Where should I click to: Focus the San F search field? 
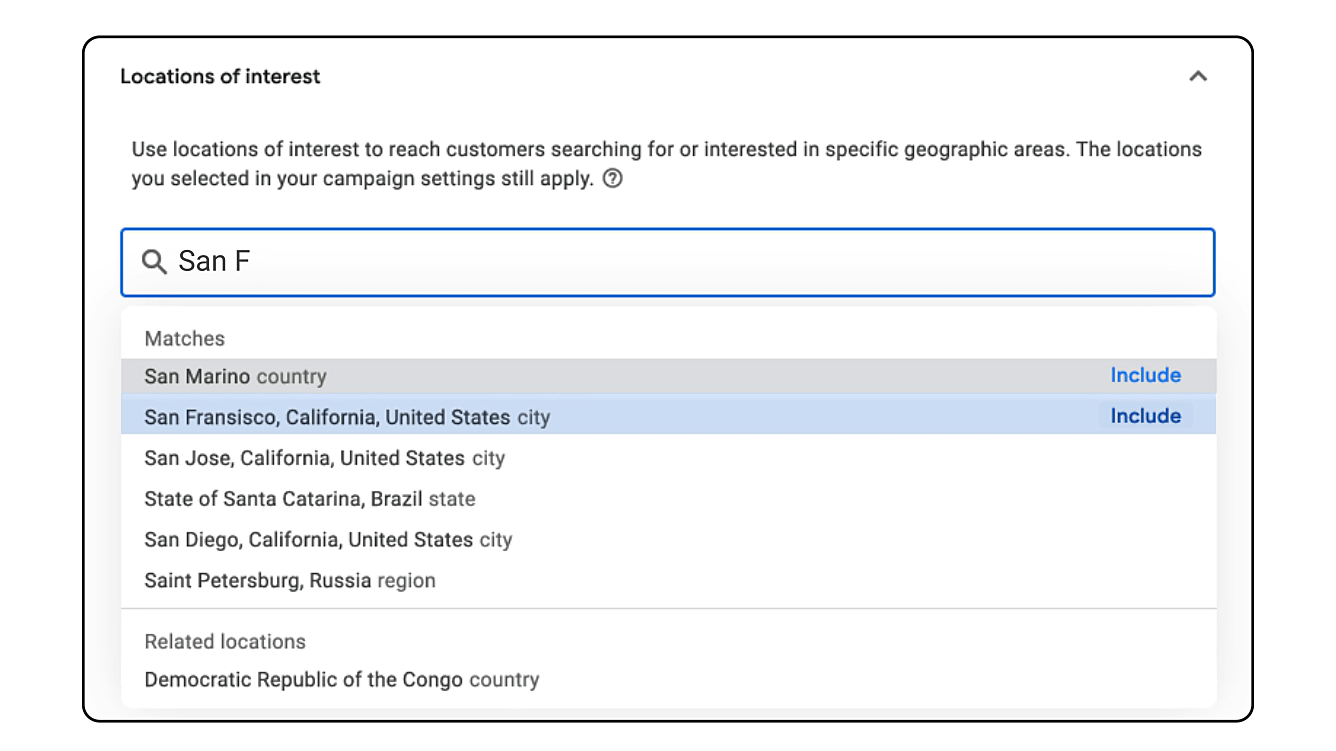coord(668,262)
